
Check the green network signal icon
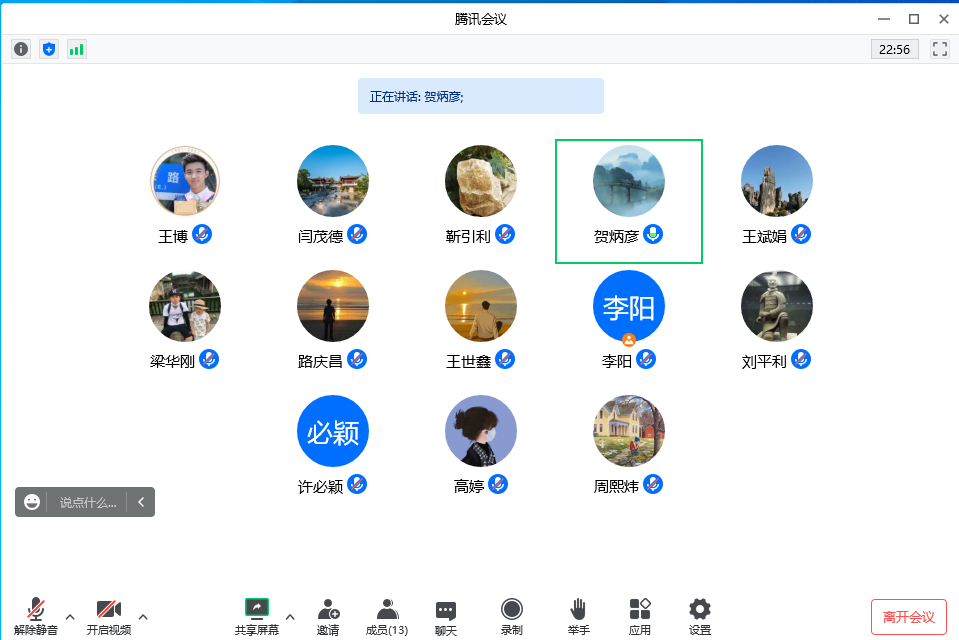[x=77, y=49]
